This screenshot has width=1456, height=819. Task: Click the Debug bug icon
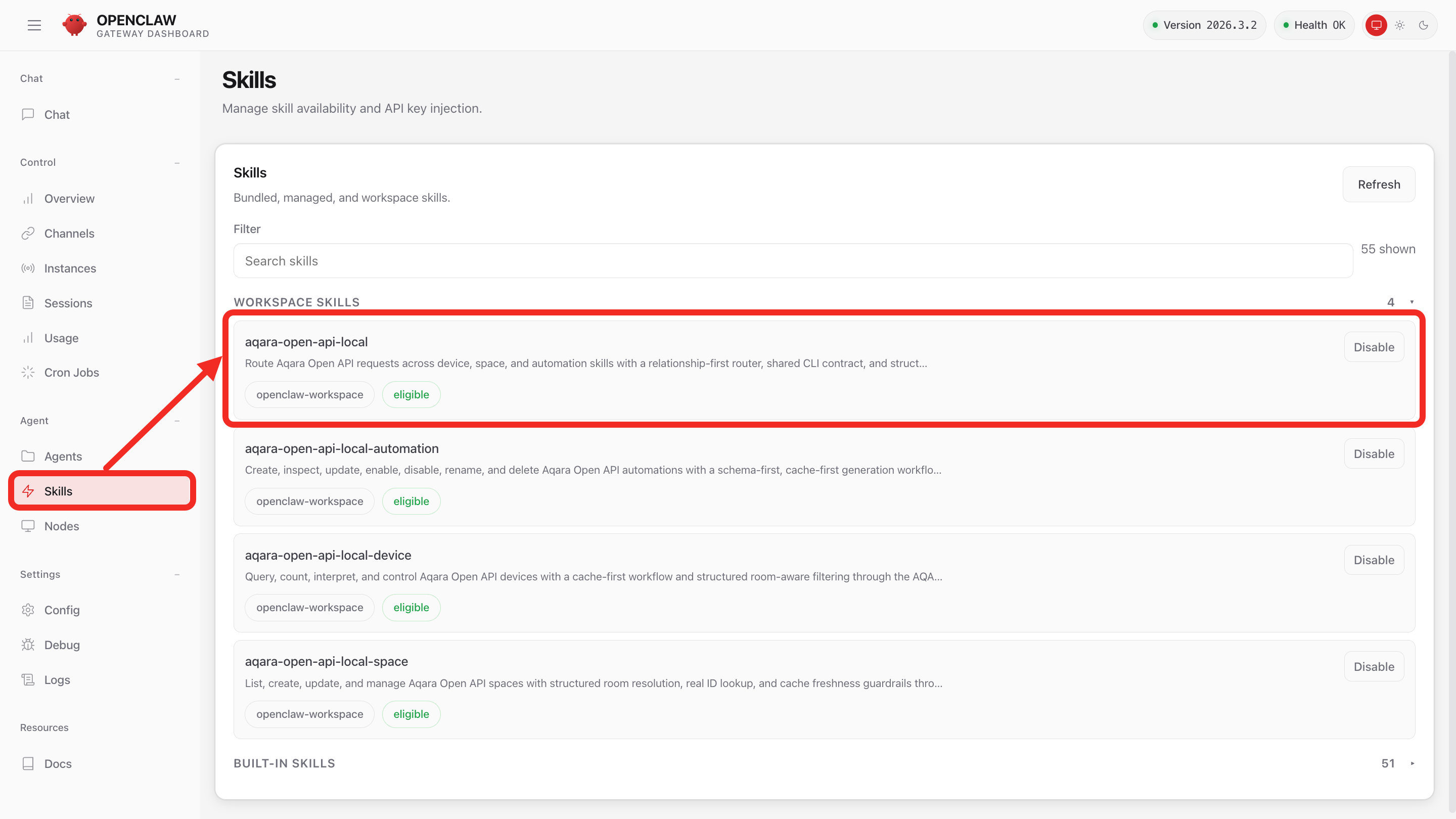pyautogui.click(x=28, y=645)
